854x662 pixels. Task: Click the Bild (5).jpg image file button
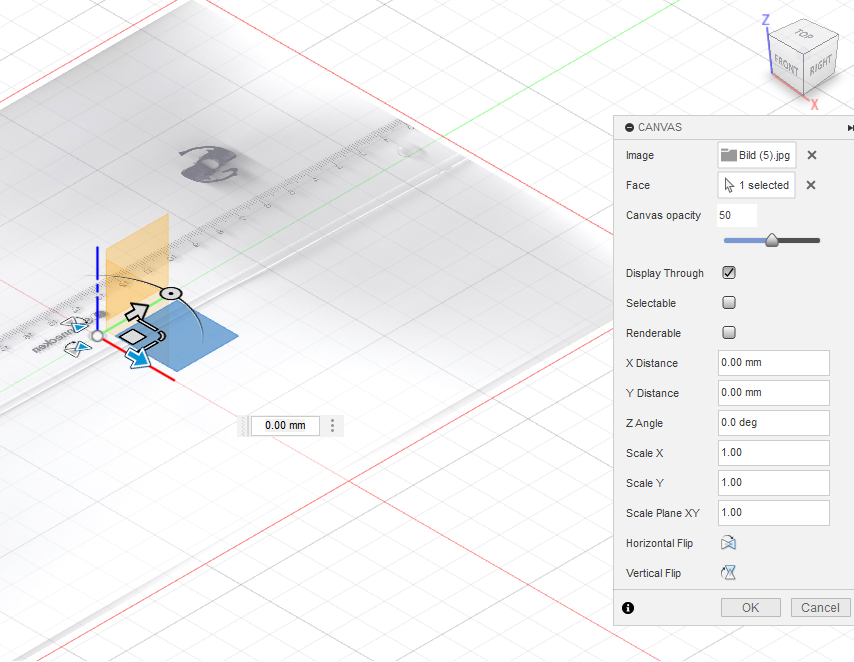757,155
